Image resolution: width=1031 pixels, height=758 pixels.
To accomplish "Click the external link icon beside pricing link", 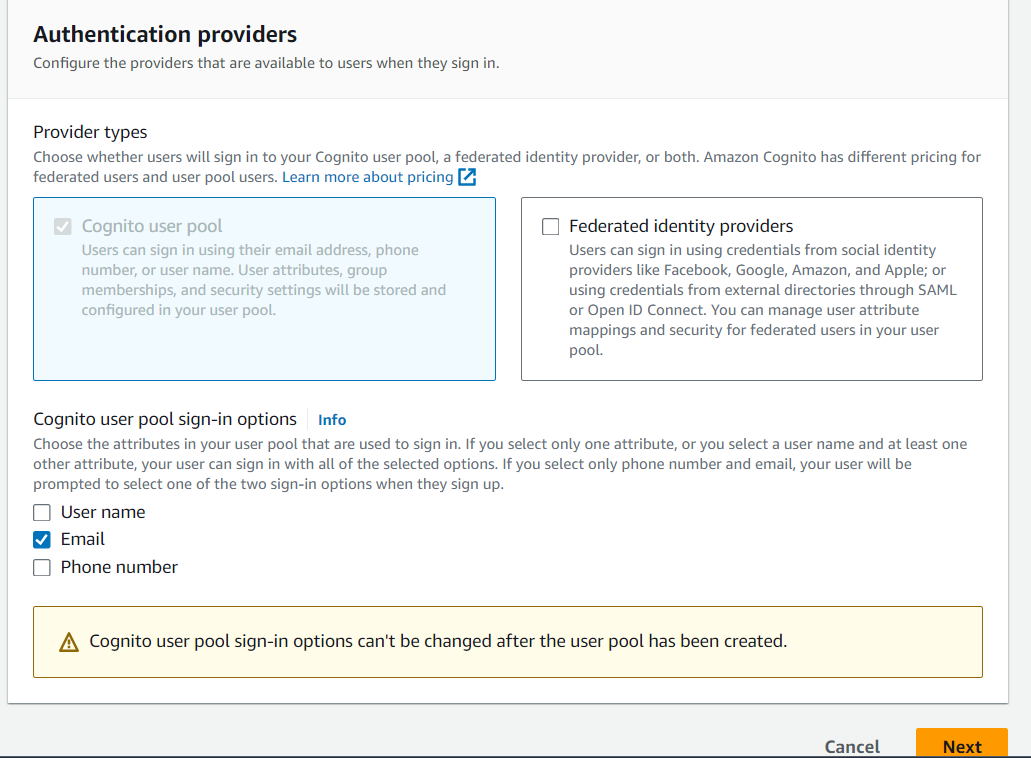I will click(x=464, y=177).
